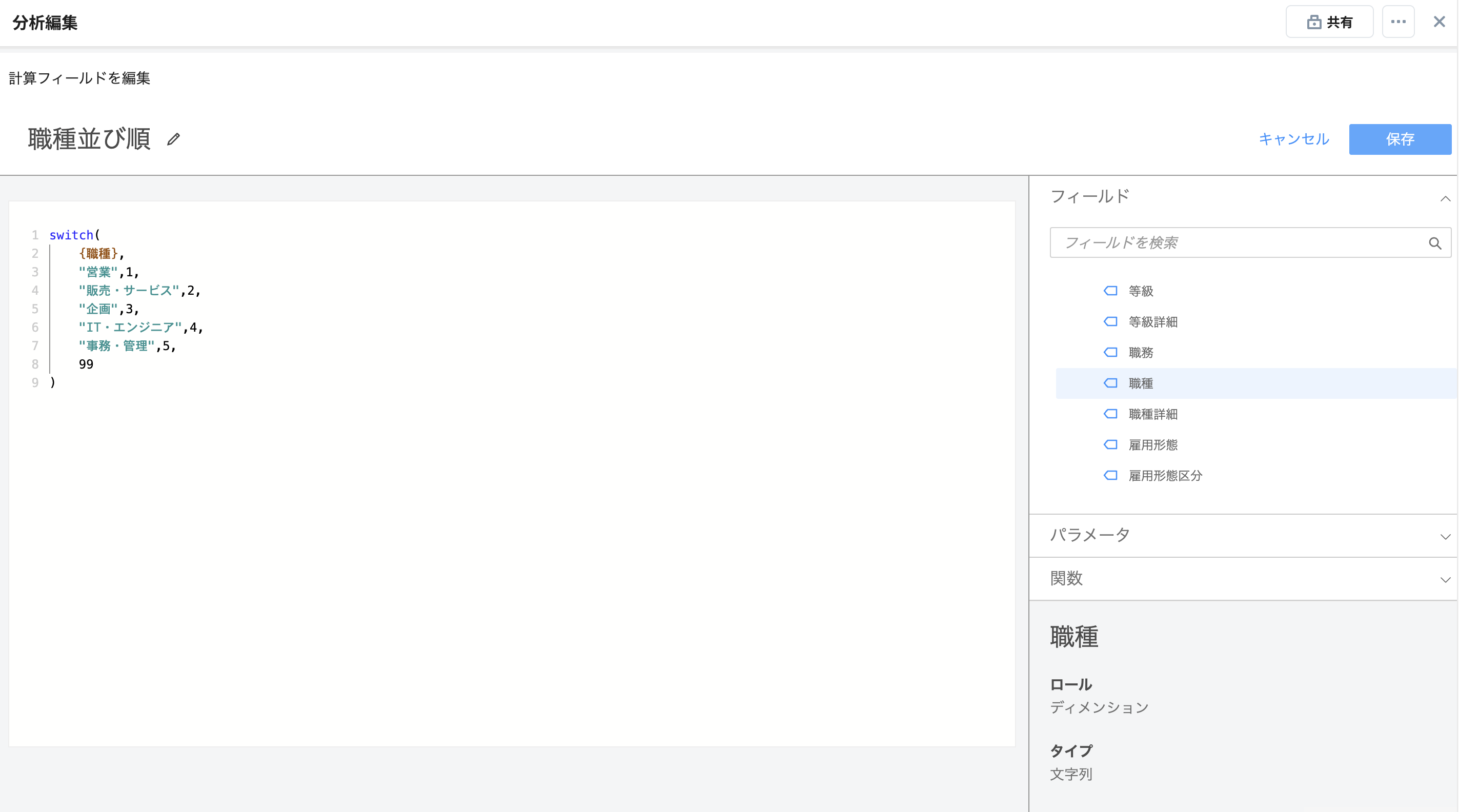This screenshot has width=1459, height=812.
Task: Collapse the フィールド section chevron
Action: [1445, 198]
